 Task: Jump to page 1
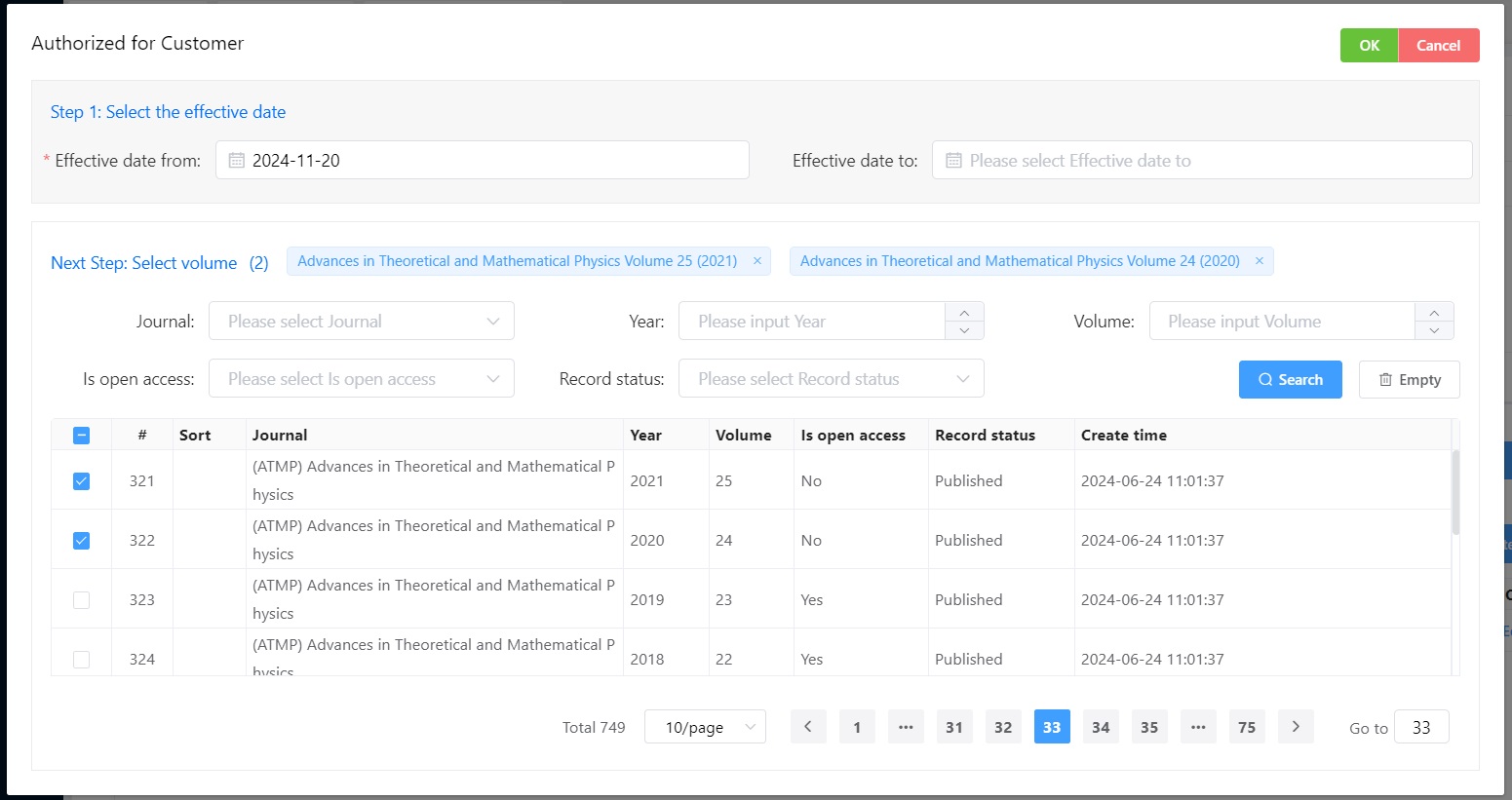tap(857, 727)
